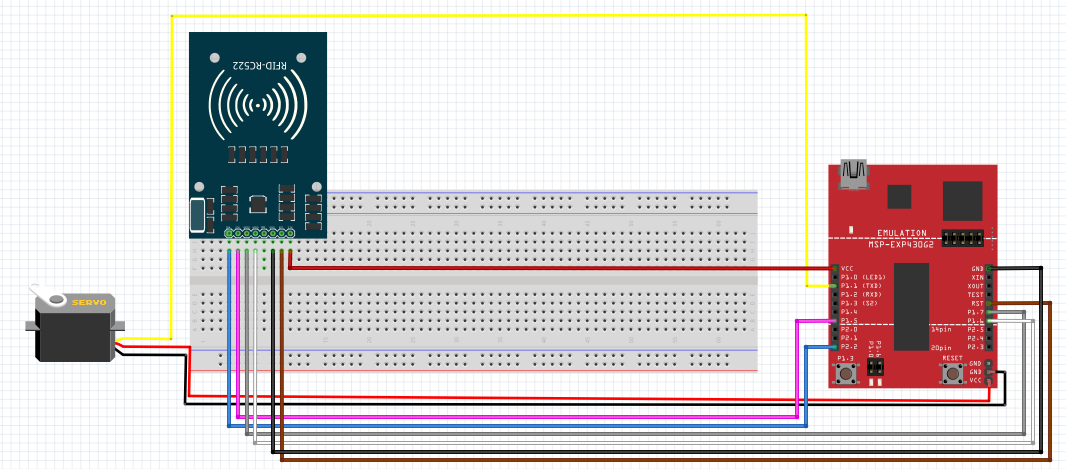Click the mini USB connector on LaunchPad
The image size is (1066, 469).
[x=855, y=173]
